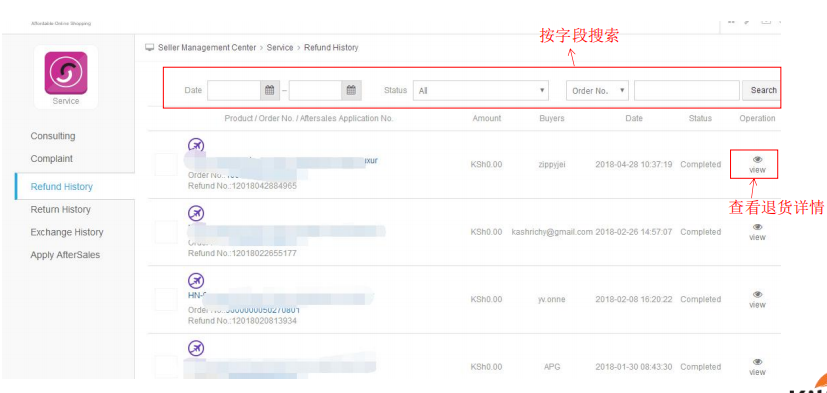Click airplane icon in APG refund row

point(196,348)
